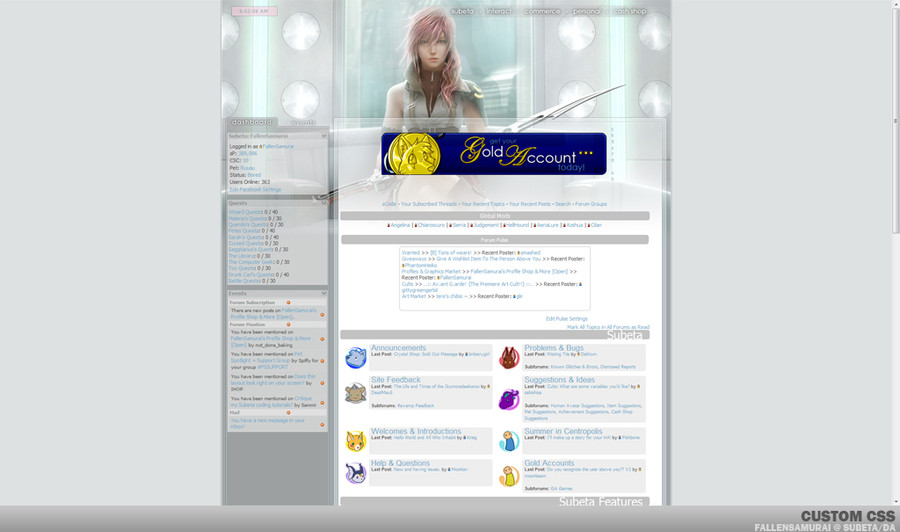Open the interact top menu
The image size is (900, 532).
[499, 11]
